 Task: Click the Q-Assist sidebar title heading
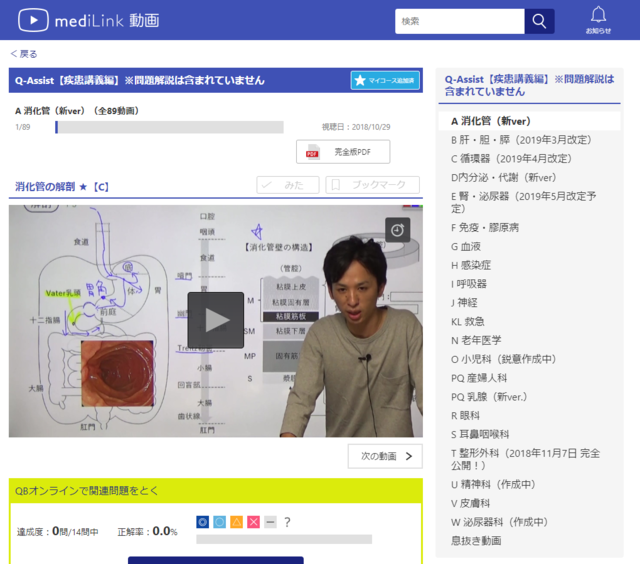pyautogui.click(x=529, y=85)
